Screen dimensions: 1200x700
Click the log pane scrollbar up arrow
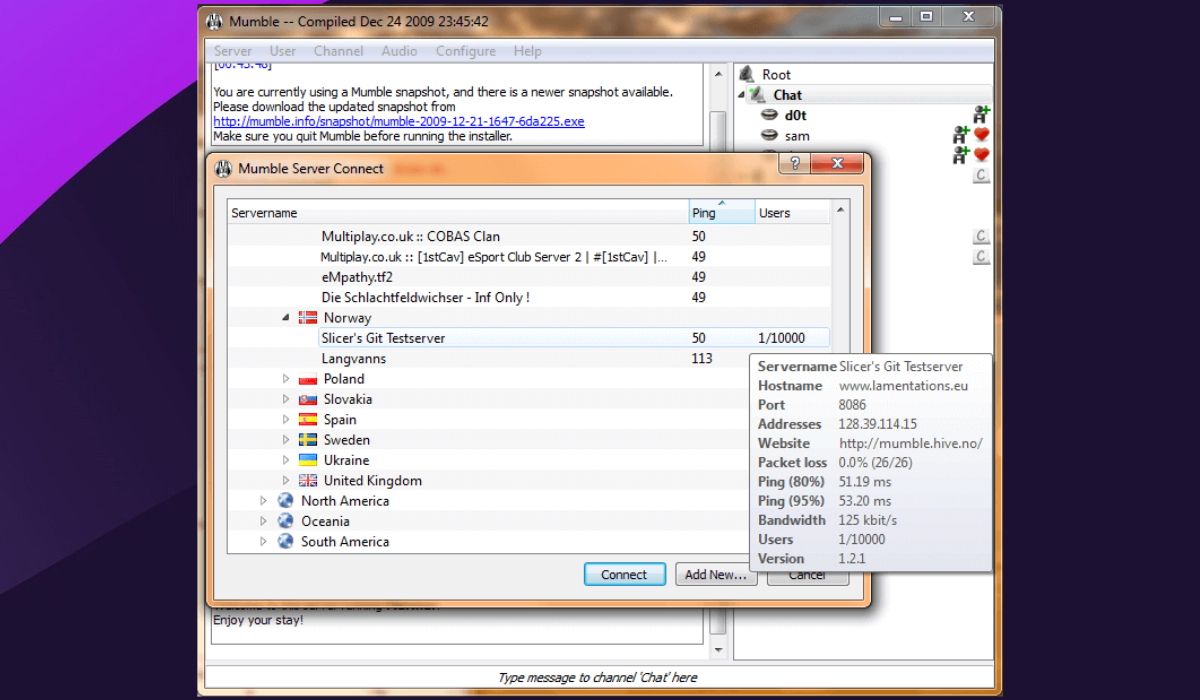tap(717, 74)
